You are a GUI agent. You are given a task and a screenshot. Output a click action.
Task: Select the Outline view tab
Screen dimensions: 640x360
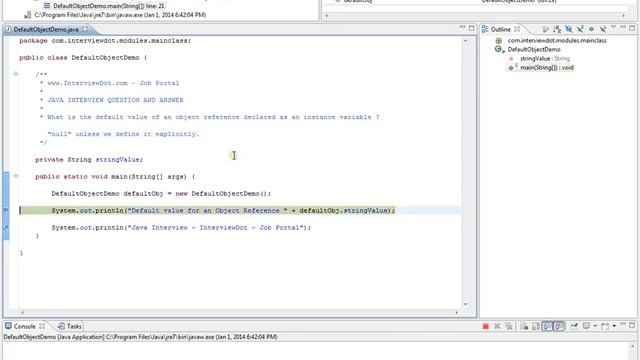[x=501, y=29]
